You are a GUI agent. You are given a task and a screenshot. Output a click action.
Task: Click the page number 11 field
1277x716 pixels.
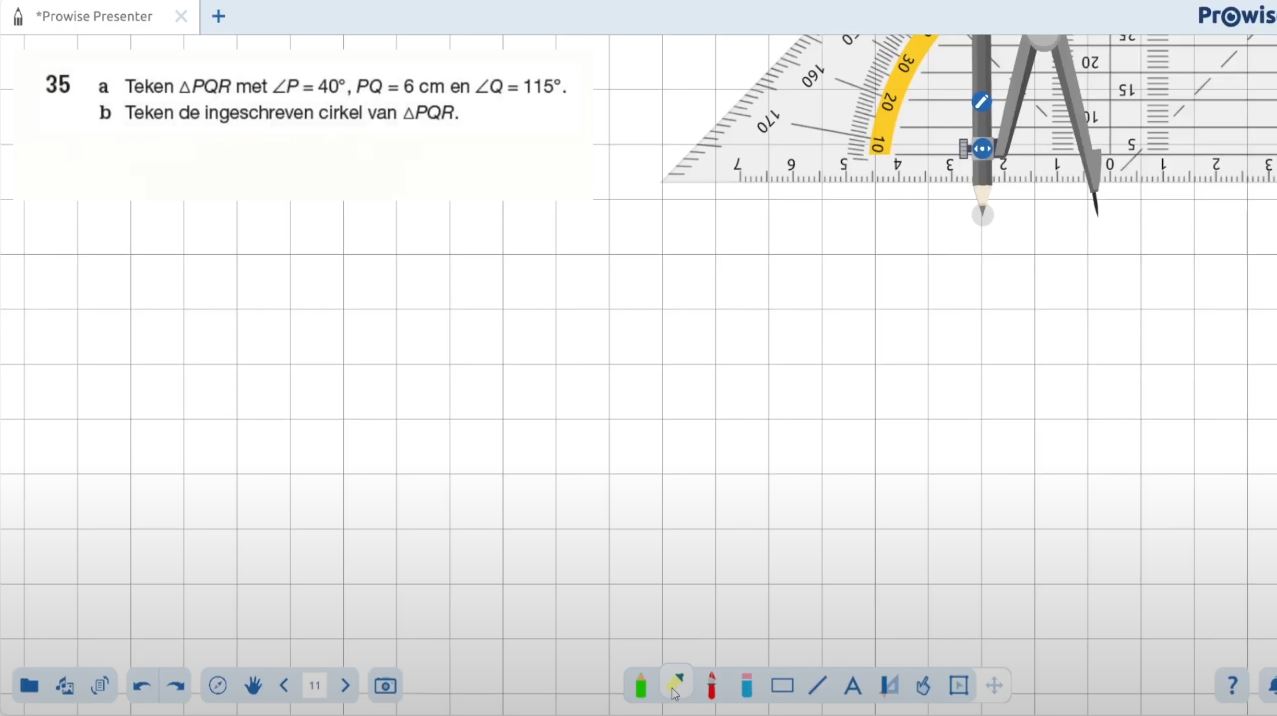(x=315, y=686)
